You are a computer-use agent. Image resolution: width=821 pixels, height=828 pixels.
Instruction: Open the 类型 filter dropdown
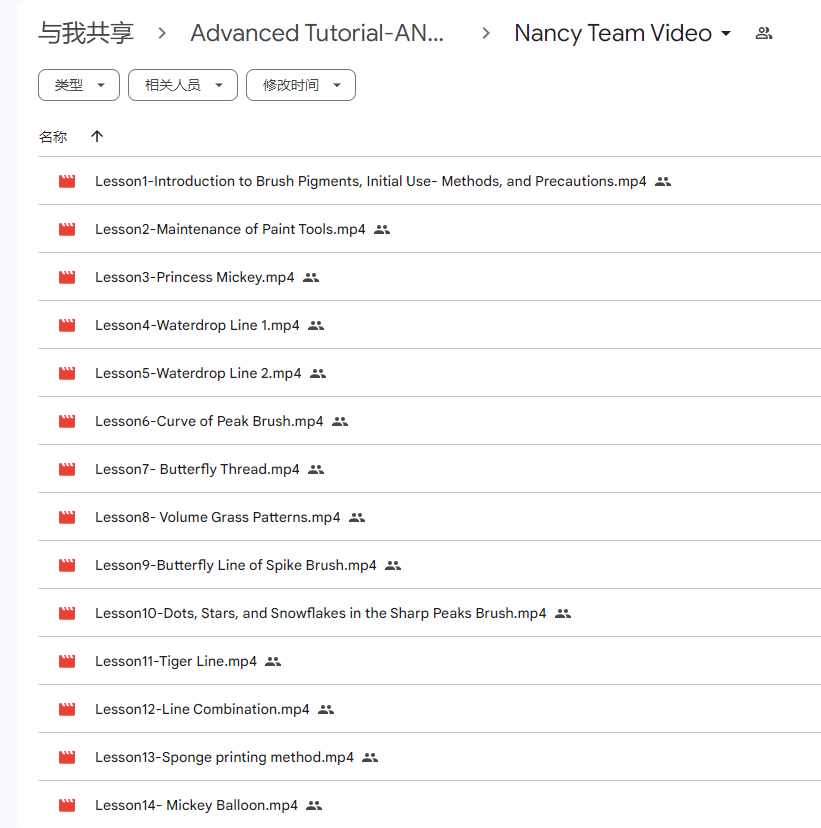[79, 86]
